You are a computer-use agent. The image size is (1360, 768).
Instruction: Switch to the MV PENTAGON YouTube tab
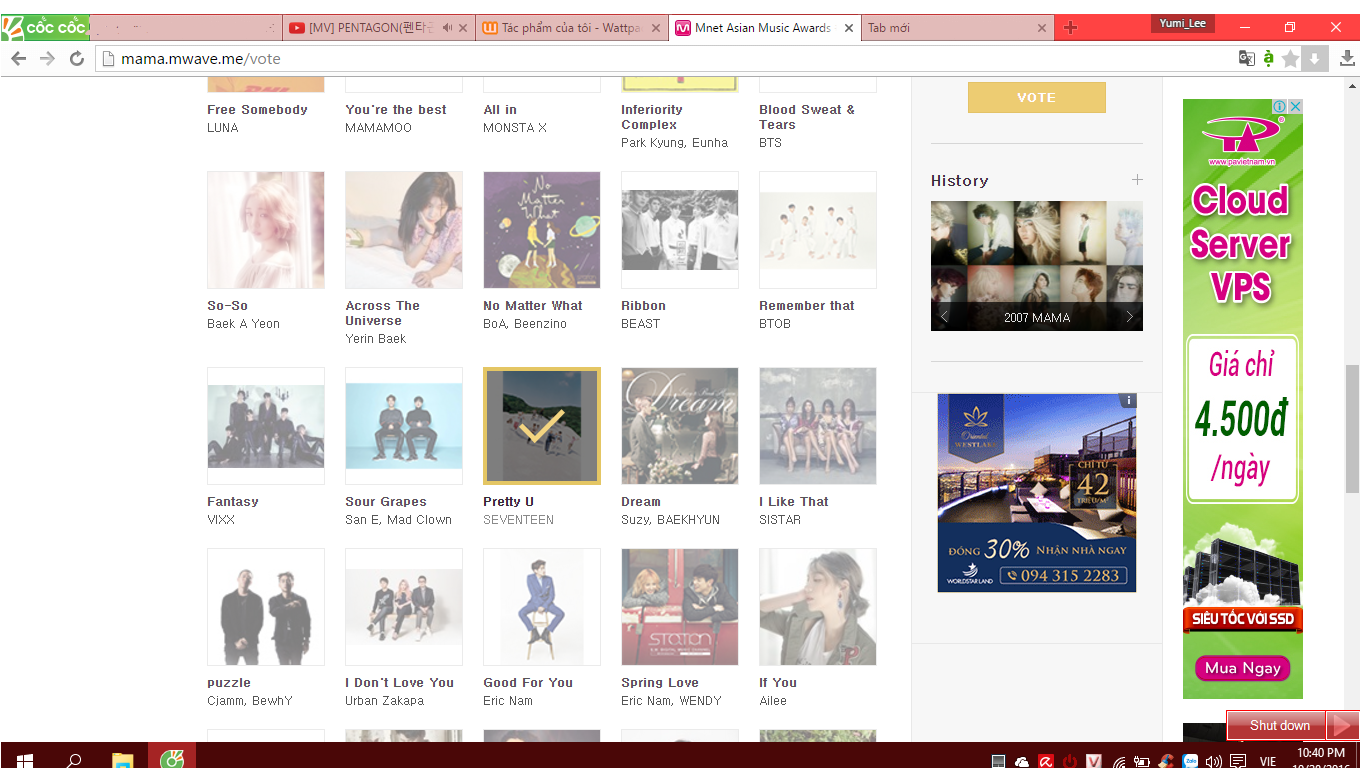coord(370,28)
